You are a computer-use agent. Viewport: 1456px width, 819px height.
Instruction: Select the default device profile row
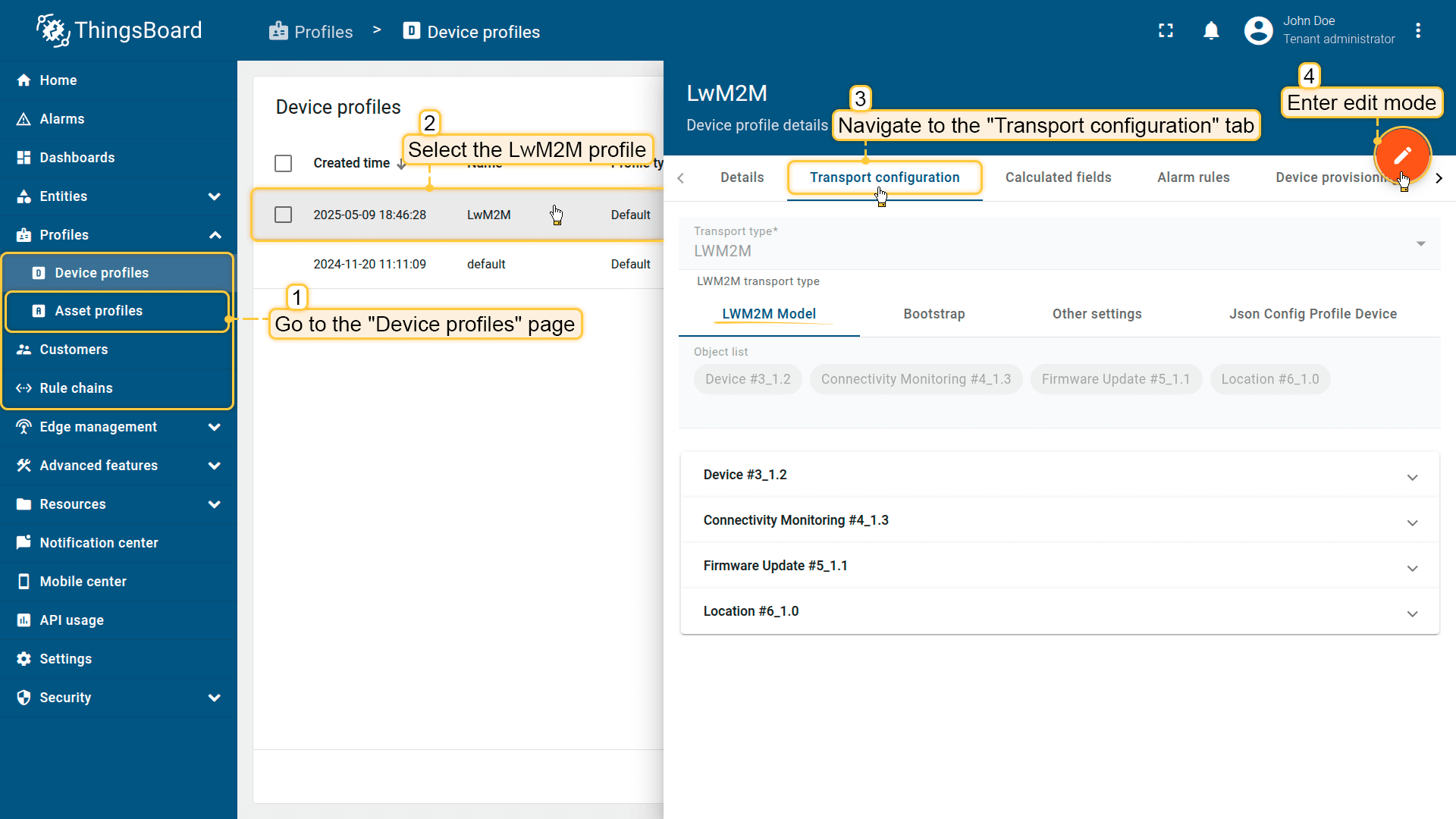click(x=485, y=264)
